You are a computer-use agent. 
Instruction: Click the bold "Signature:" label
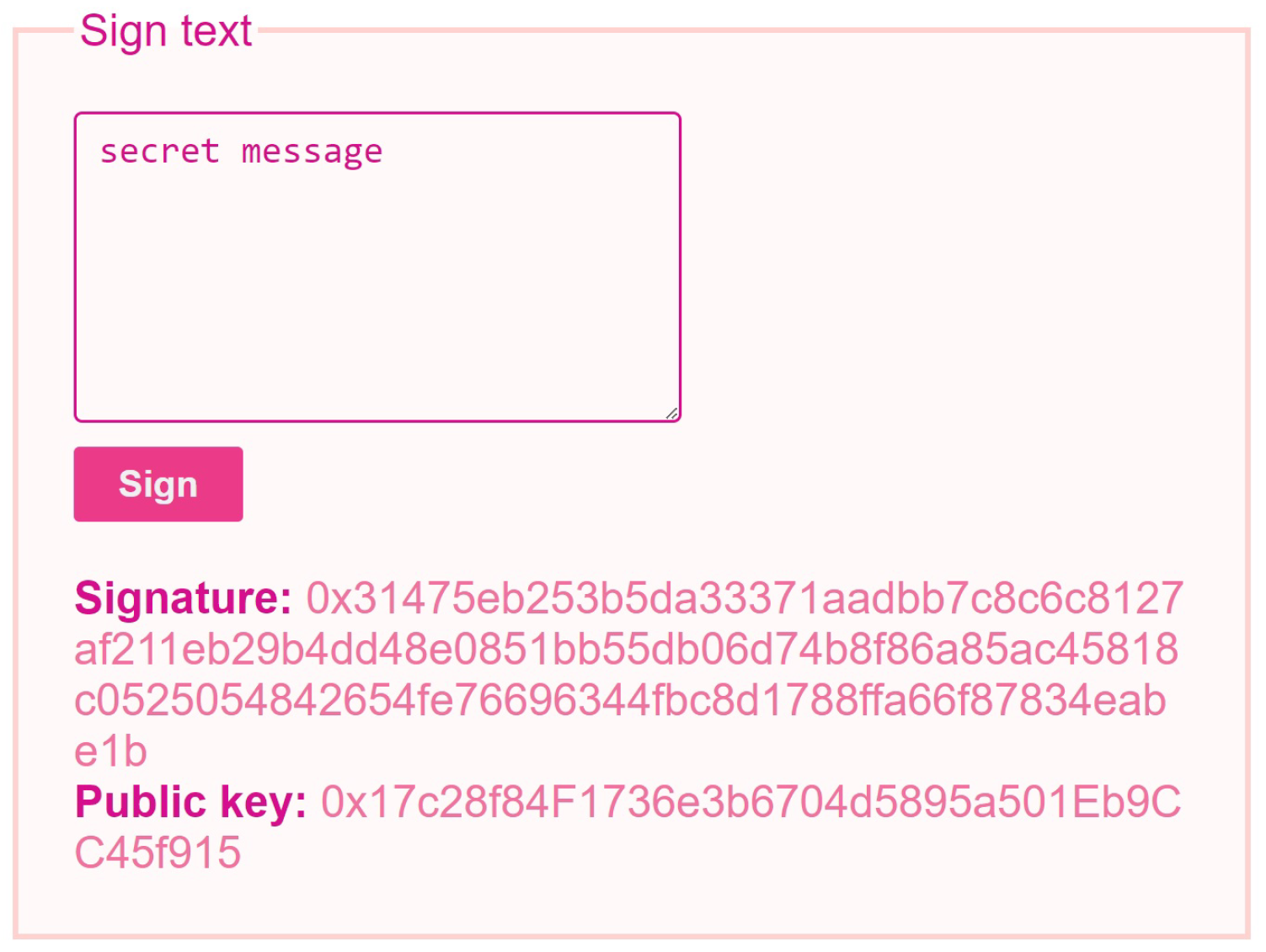tap(183, 598)
